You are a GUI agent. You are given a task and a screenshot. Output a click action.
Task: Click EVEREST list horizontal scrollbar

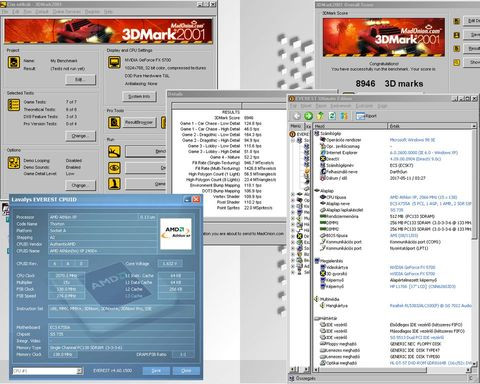[x=373, y=370]
